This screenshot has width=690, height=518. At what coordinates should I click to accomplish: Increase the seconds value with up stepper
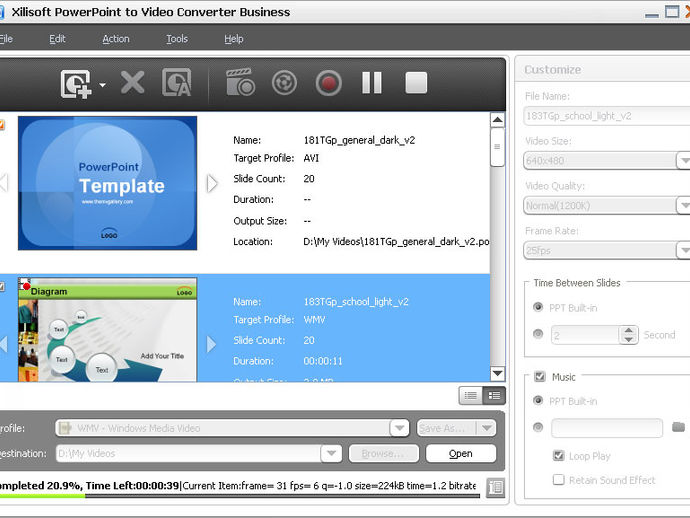point(628,331)
